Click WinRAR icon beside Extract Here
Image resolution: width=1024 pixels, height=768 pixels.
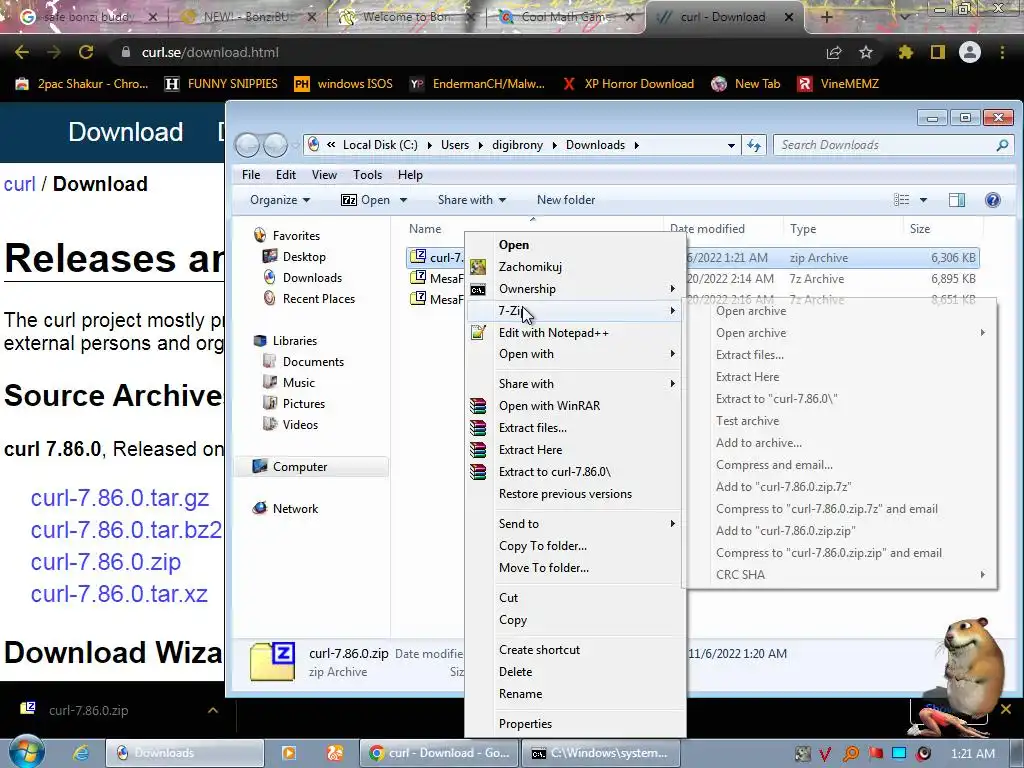(478, 450)
